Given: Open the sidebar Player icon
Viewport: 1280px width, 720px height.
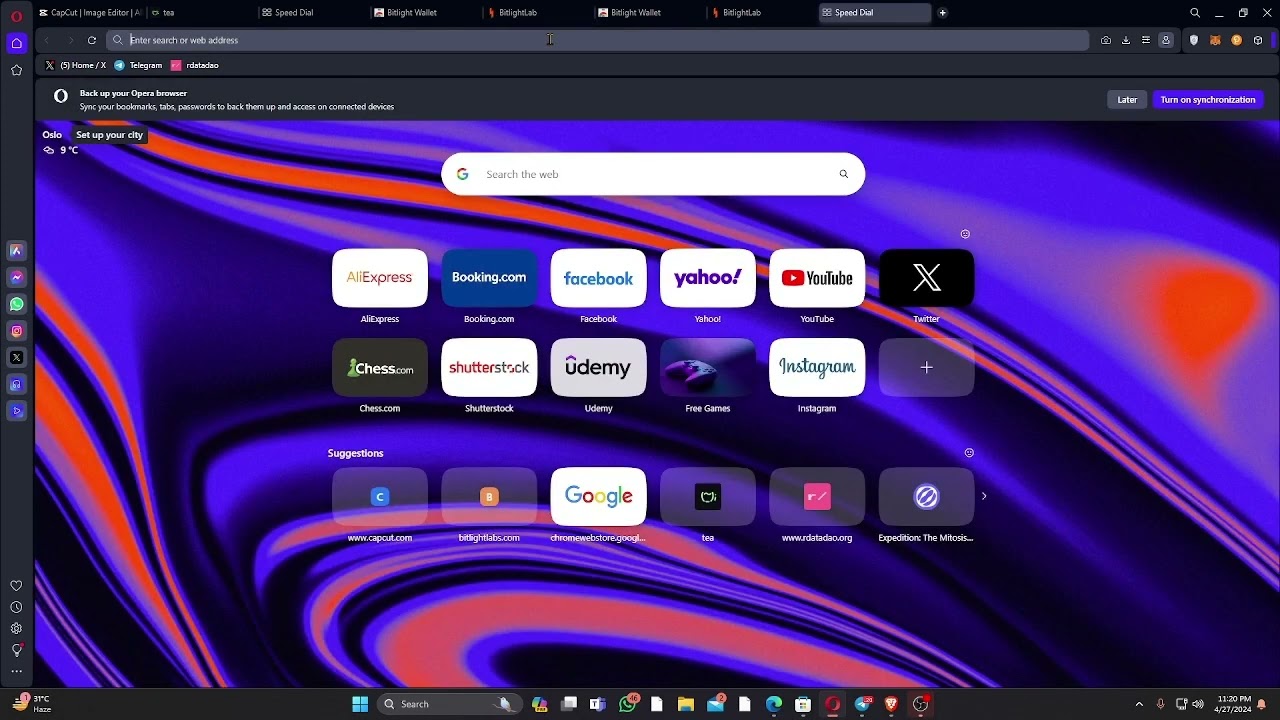Looking at the screenshot, I should coord(16,411).
